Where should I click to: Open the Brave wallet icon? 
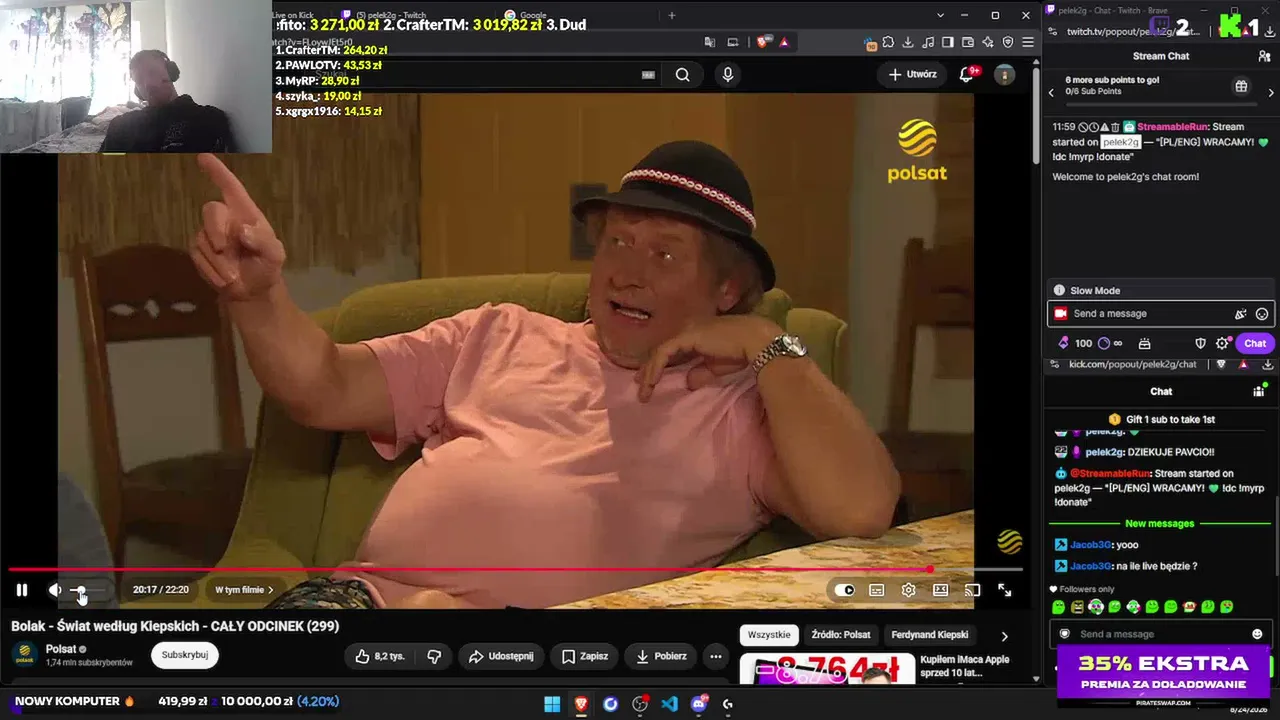pos(968,42)
